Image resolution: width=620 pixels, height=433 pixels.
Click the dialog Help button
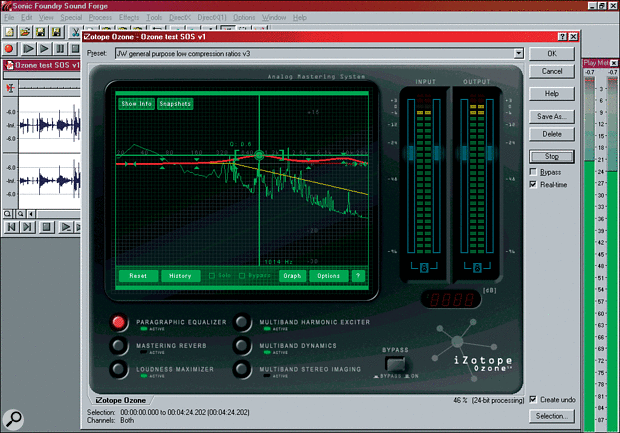552,94
